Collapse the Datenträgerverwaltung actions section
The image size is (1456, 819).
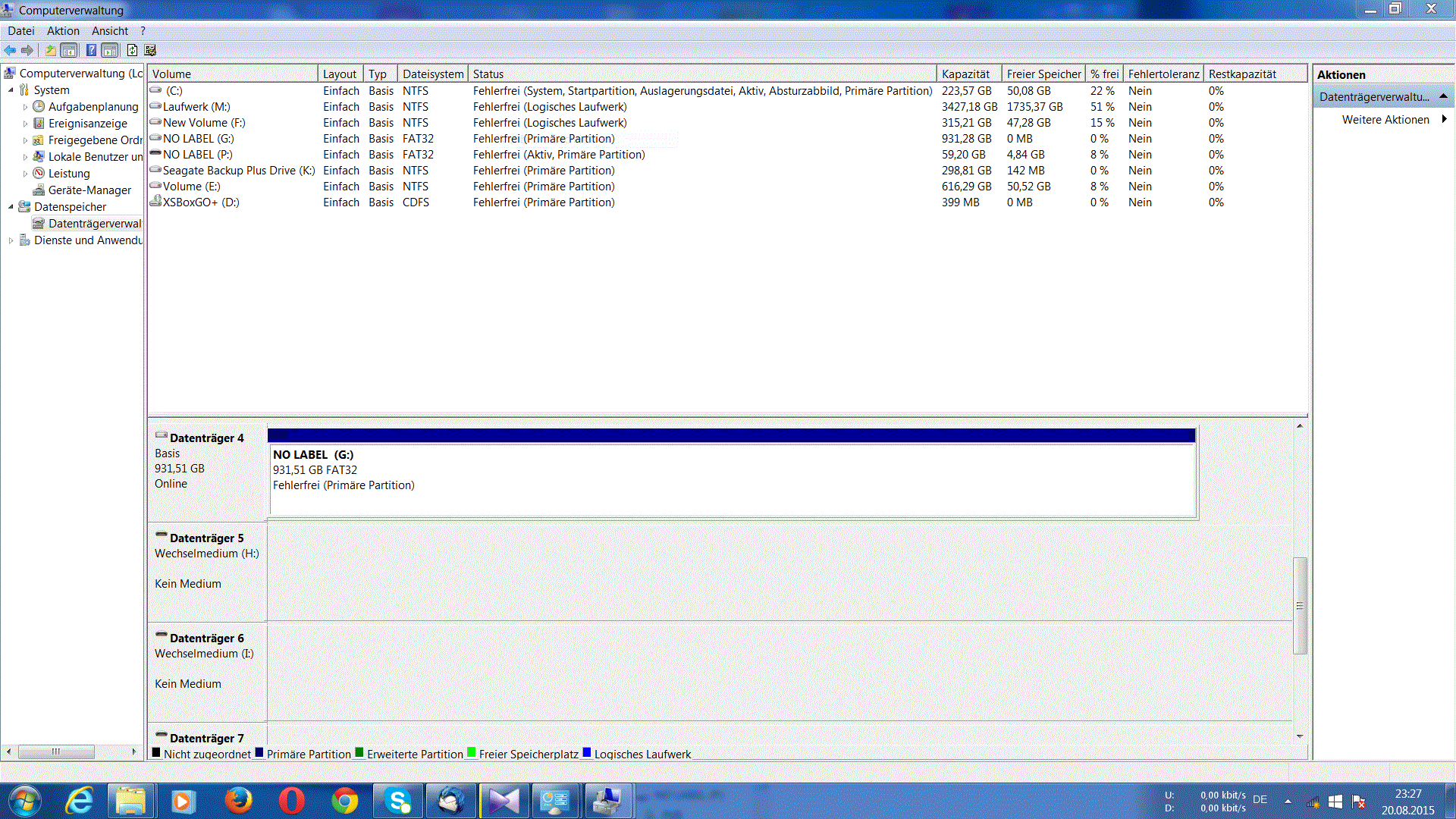[x=1443, y=96]
